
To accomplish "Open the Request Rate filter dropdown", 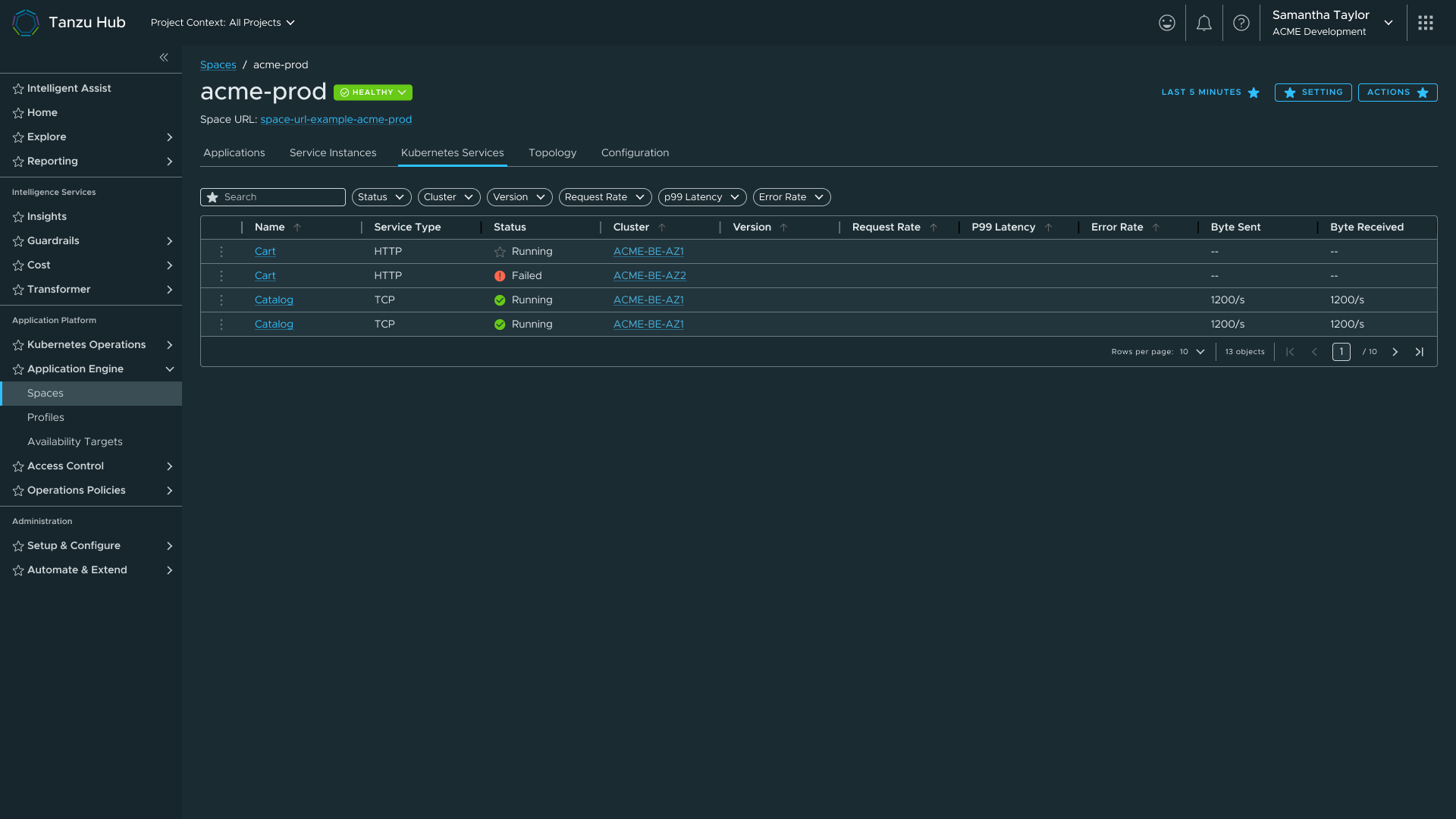I will click(x=605, y=197).
